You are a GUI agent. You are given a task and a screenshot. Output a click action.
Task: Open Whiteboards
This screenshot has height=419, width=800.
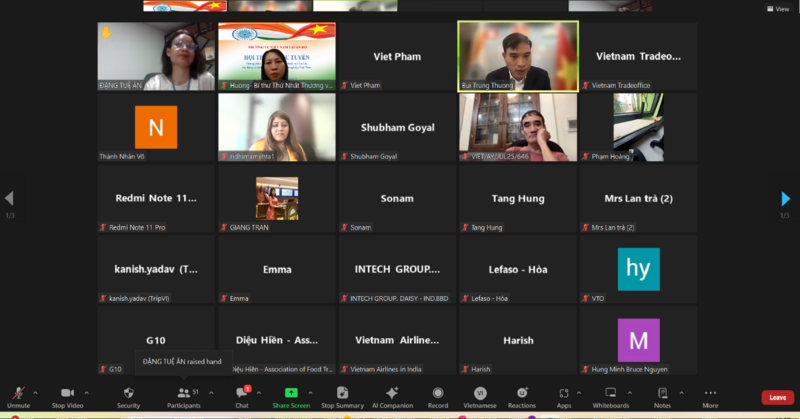click(611, 393)
